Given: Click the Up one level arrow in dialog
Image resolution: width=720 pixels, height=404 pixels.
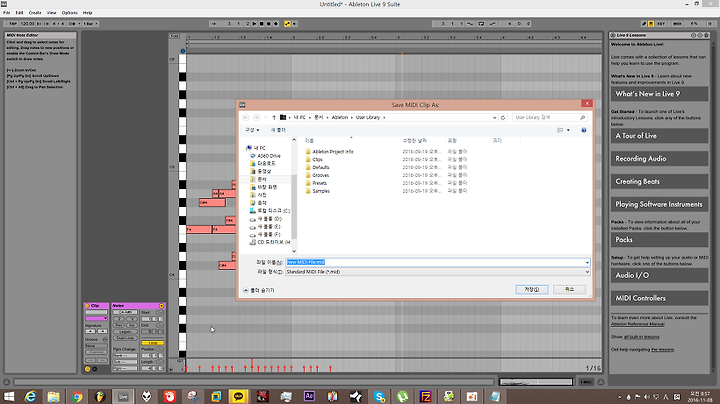Looking at the screenshot, I should (x=274, y=118).
